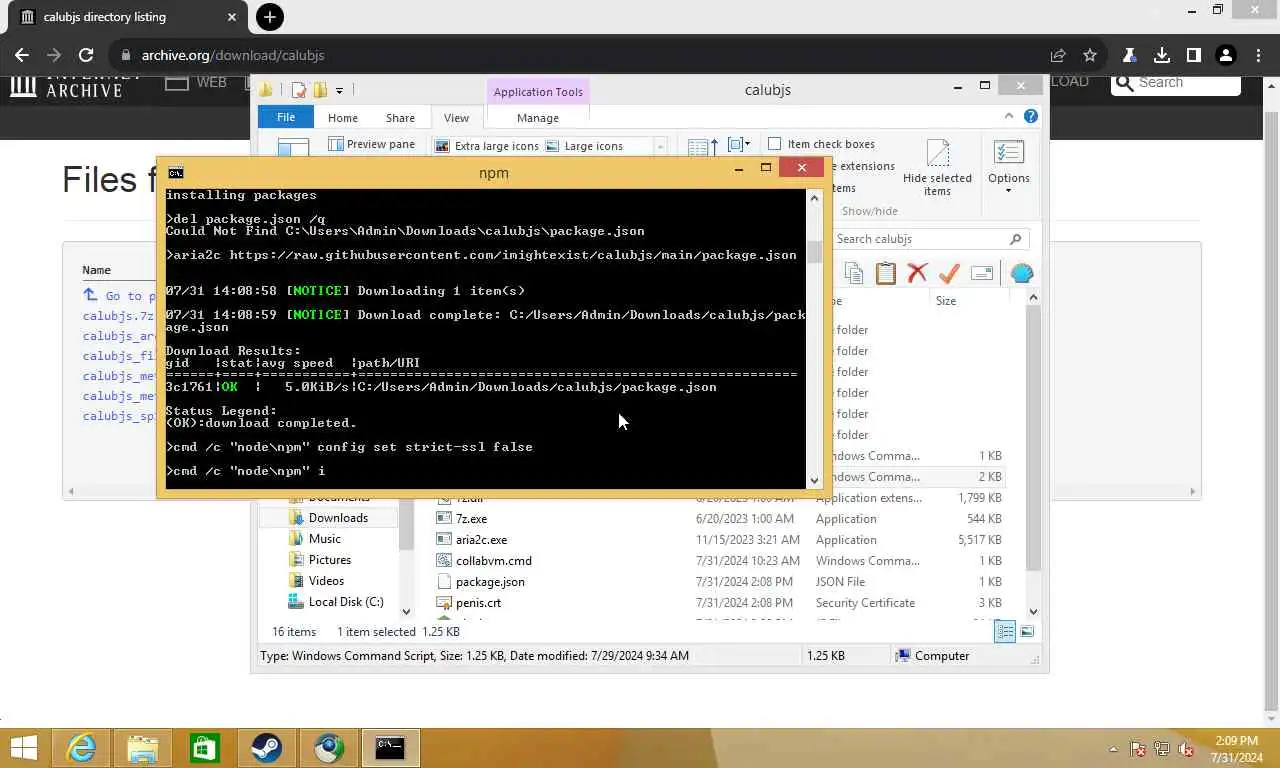Select the collabvm.cmd file
1280x768 pixels.
click(493, 560)
